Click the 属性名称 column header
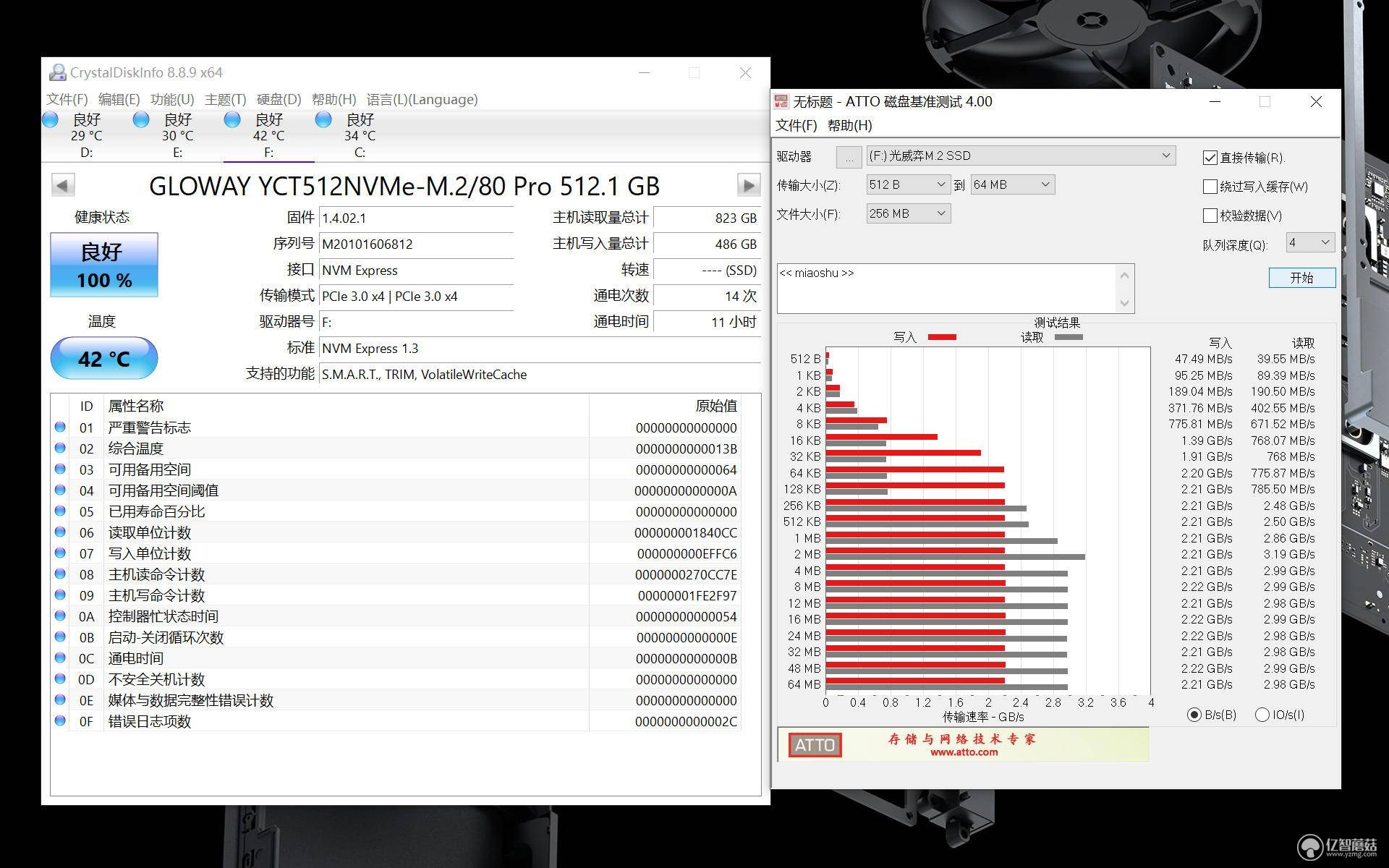The image size is (1389, 868). [x=136, y=406]
